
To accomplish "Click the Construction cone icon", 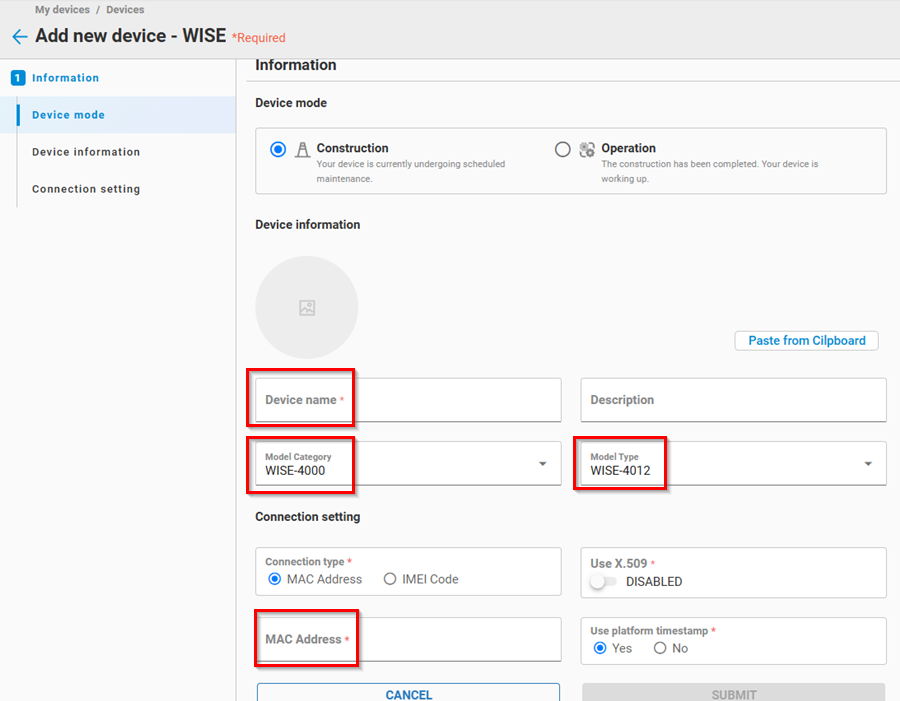I will point(302,149).
